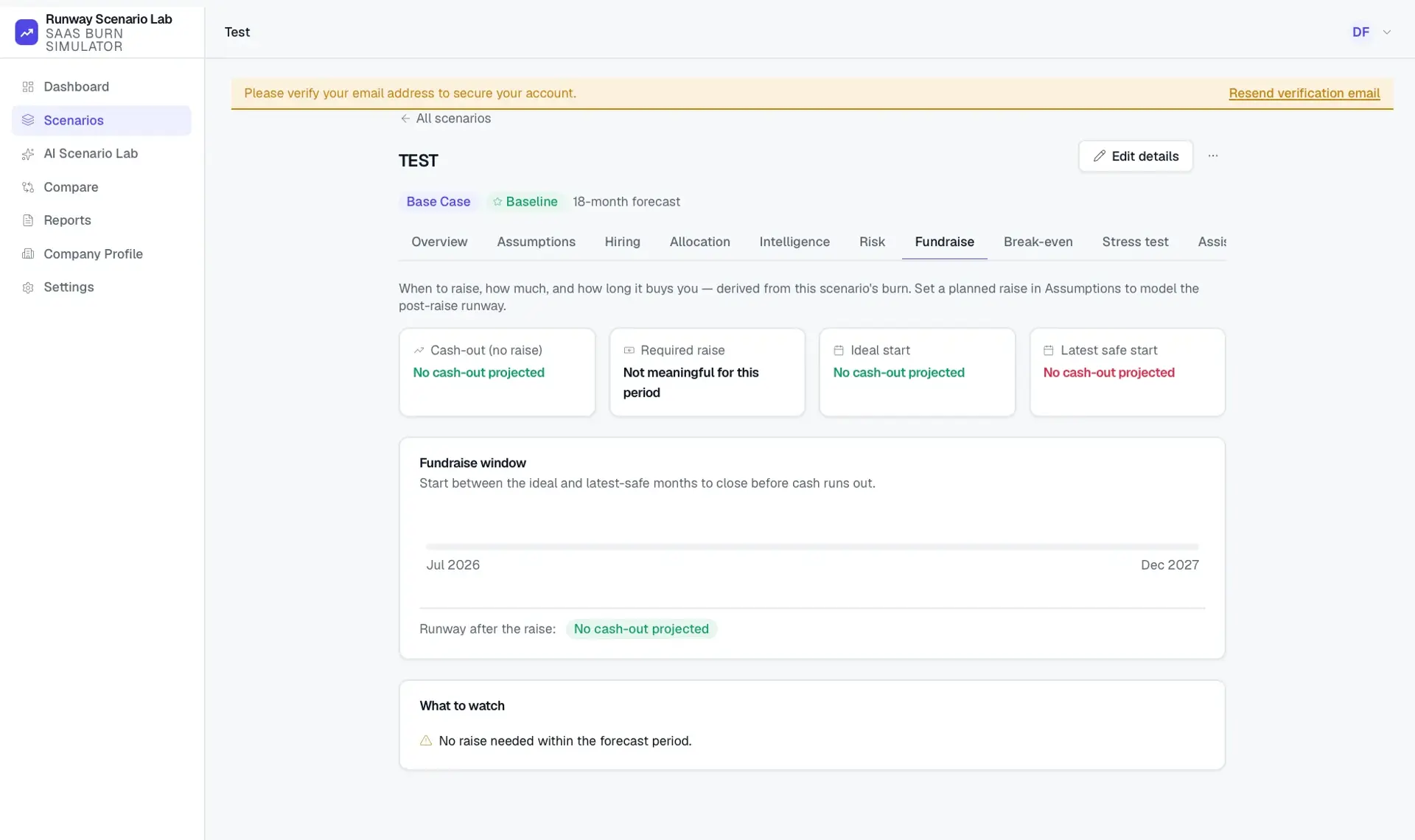1415x840 pixels.
Task: Click the Required raise card
Action: [x=707, y=372]
